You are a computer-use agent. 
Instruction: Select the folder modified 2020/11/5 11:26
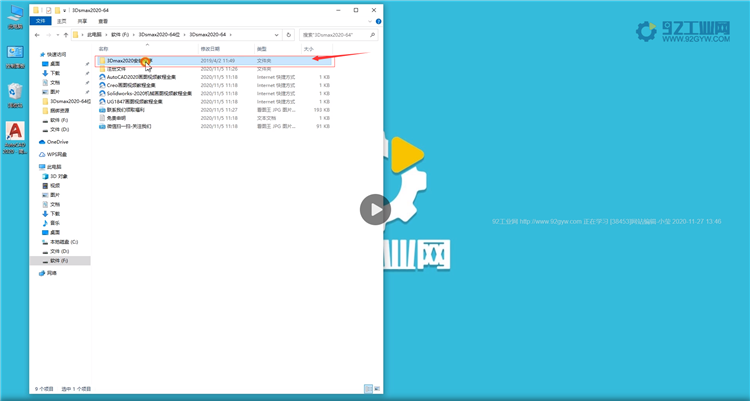point(214,69)
